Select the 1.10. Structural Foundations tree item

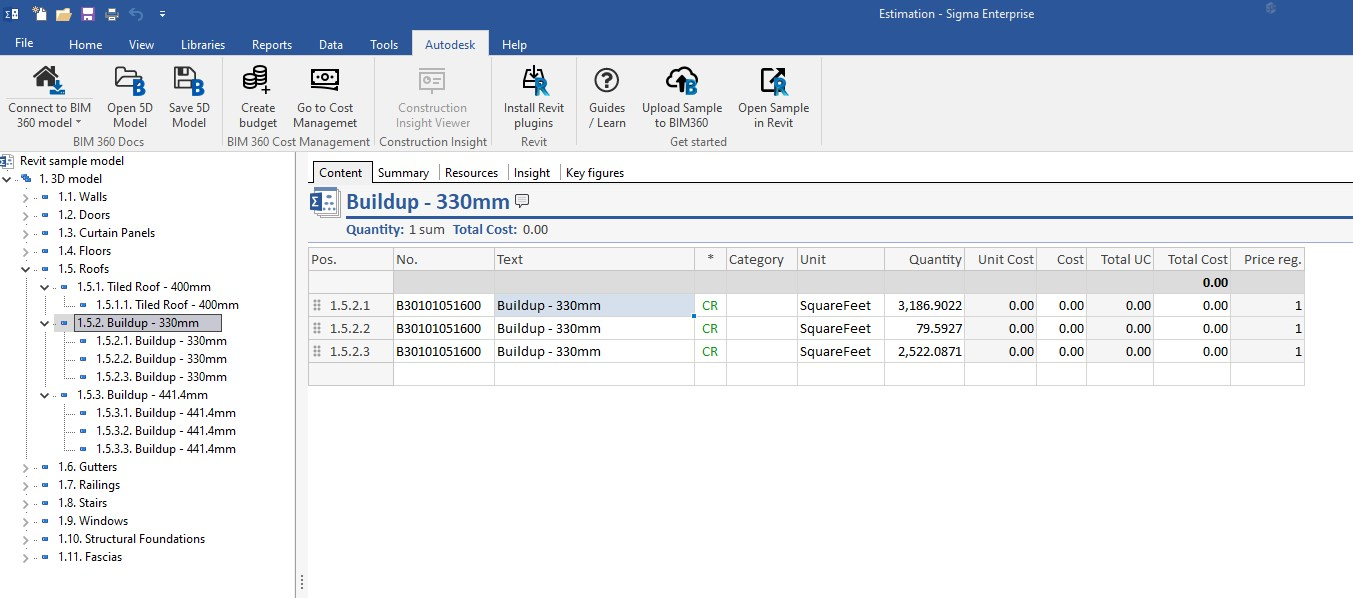pos(131,539)
